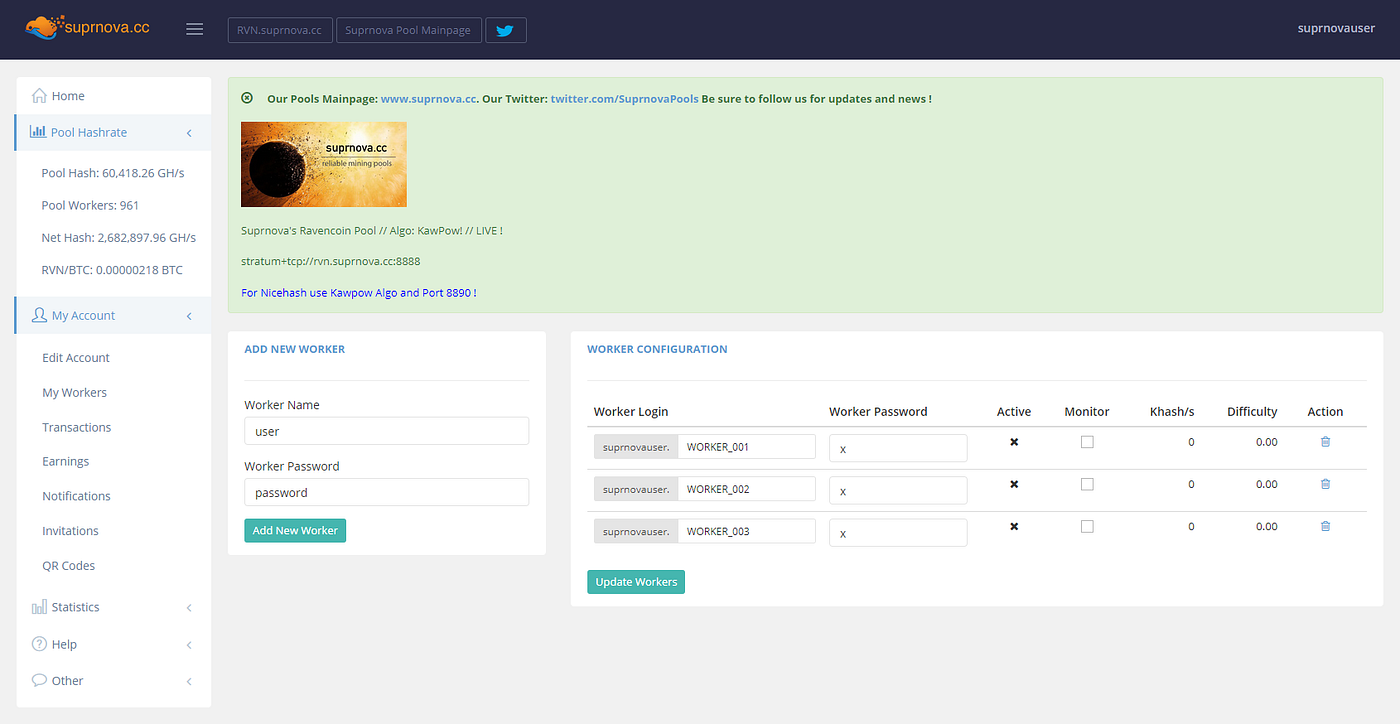Click the Pool Workers: 961 text
1400x724 pixels.
[x=90, y=205]
